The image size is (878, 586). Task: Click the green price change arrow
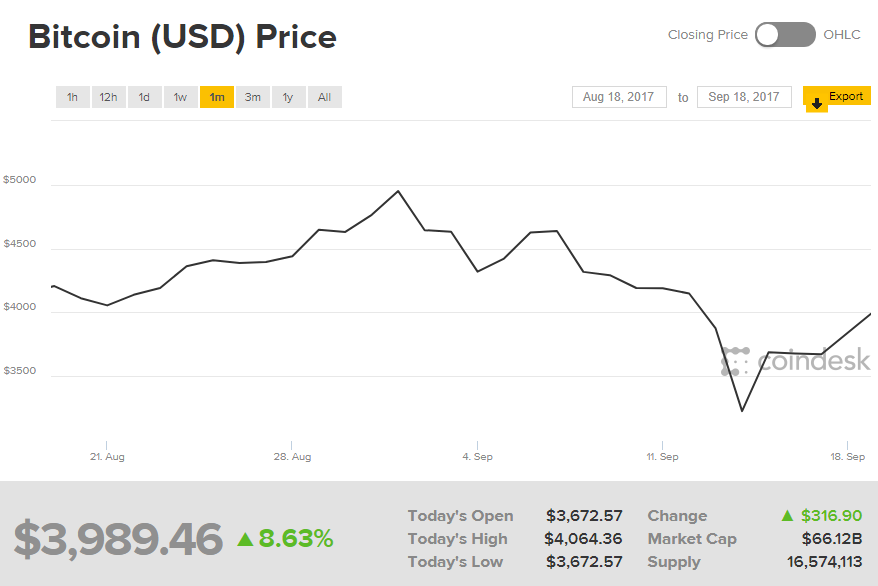pos(245,540)
